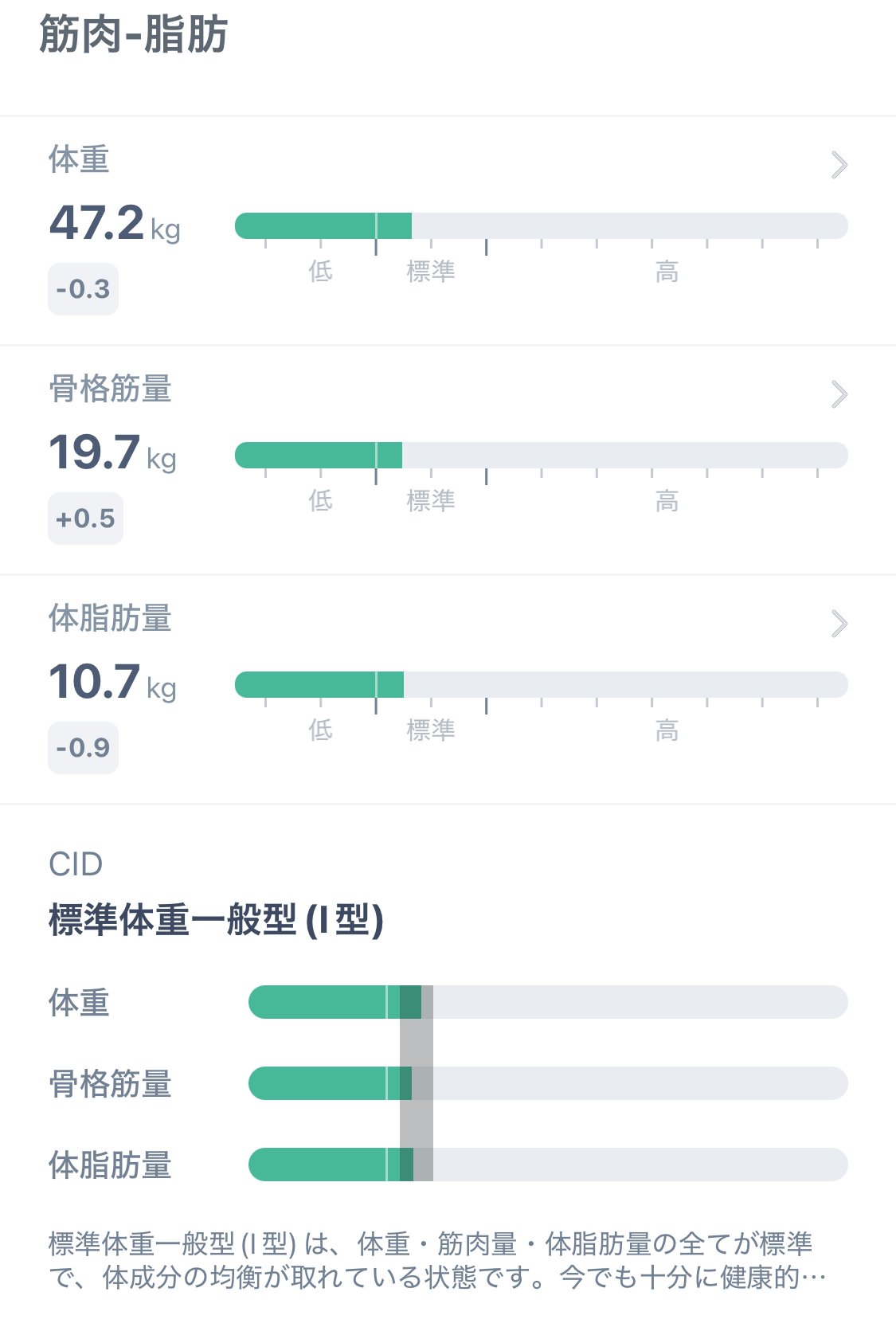Image resolution: width=896 pixels, height=1331 pixels.
Task: Click the CID 体脂肪量 bar
Action: tap(548, 1165)
